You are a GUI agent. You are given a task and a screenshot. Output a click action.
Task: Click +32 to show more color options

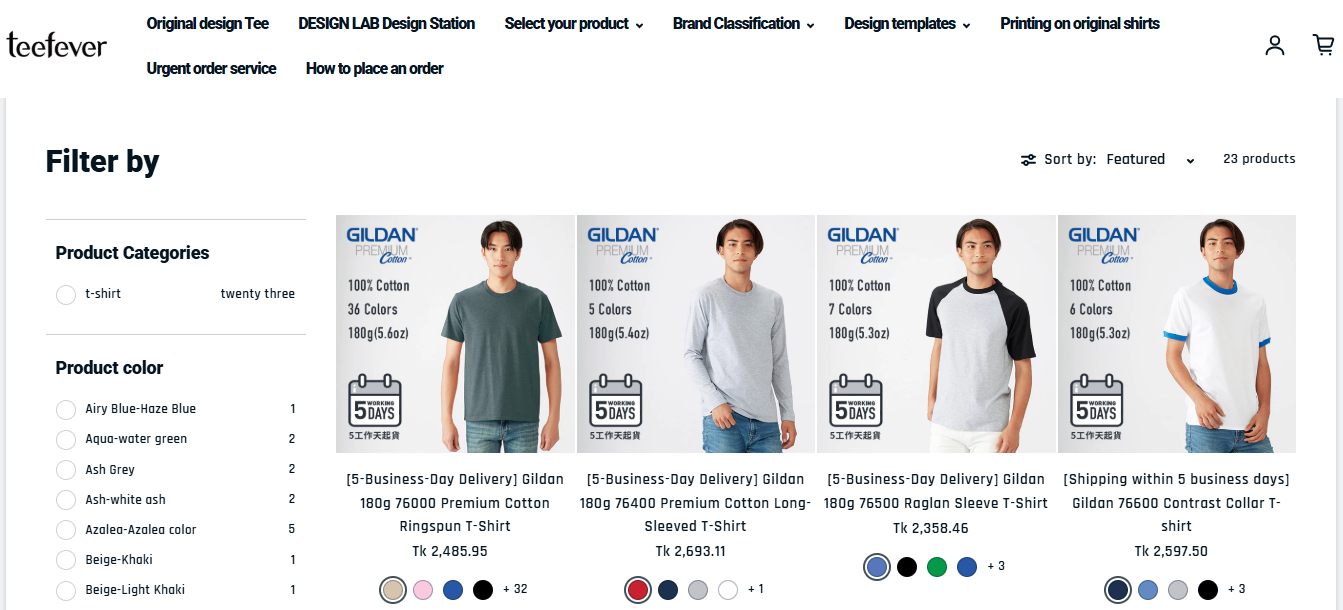(516, 589)
